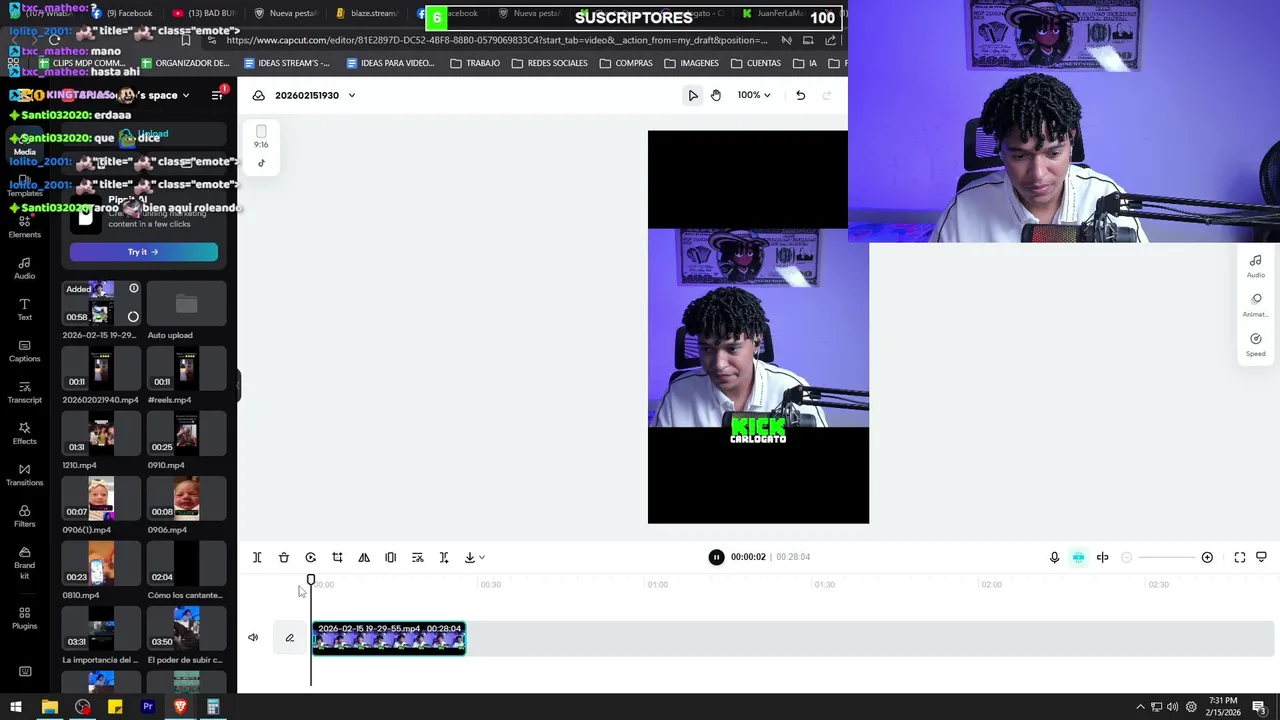This screenshot has height=720, width=1280.
Task: Open the 9:16 aspect ratio selector
Action: click(261, 137)
